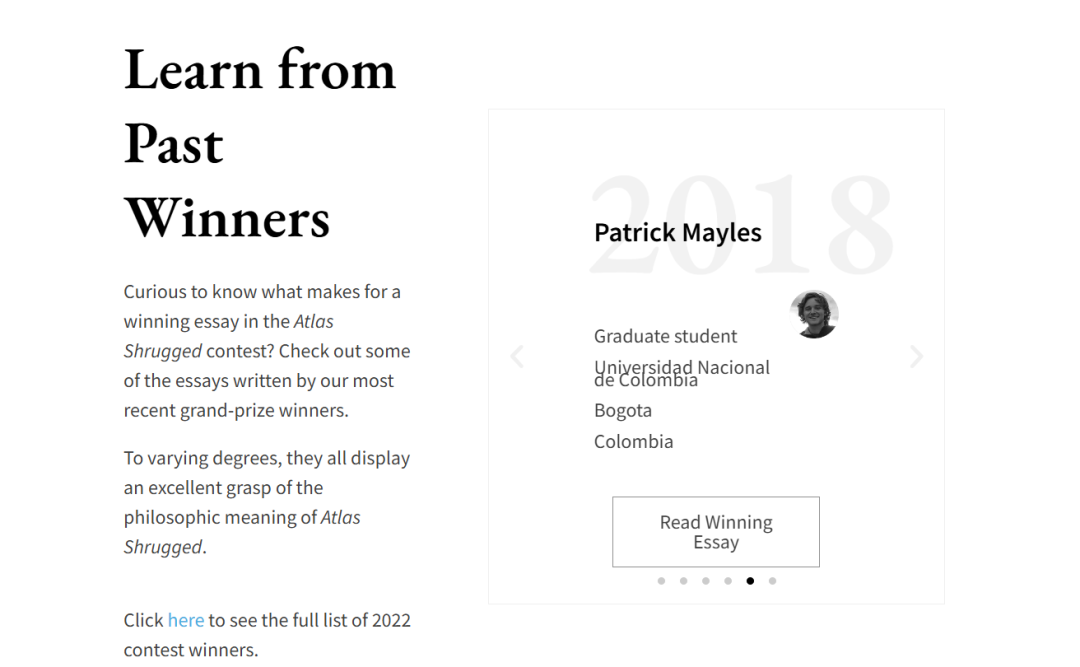1080x667 pixels.
Task: Follow the 'here' link to 2022 winners
Action: 185,620
